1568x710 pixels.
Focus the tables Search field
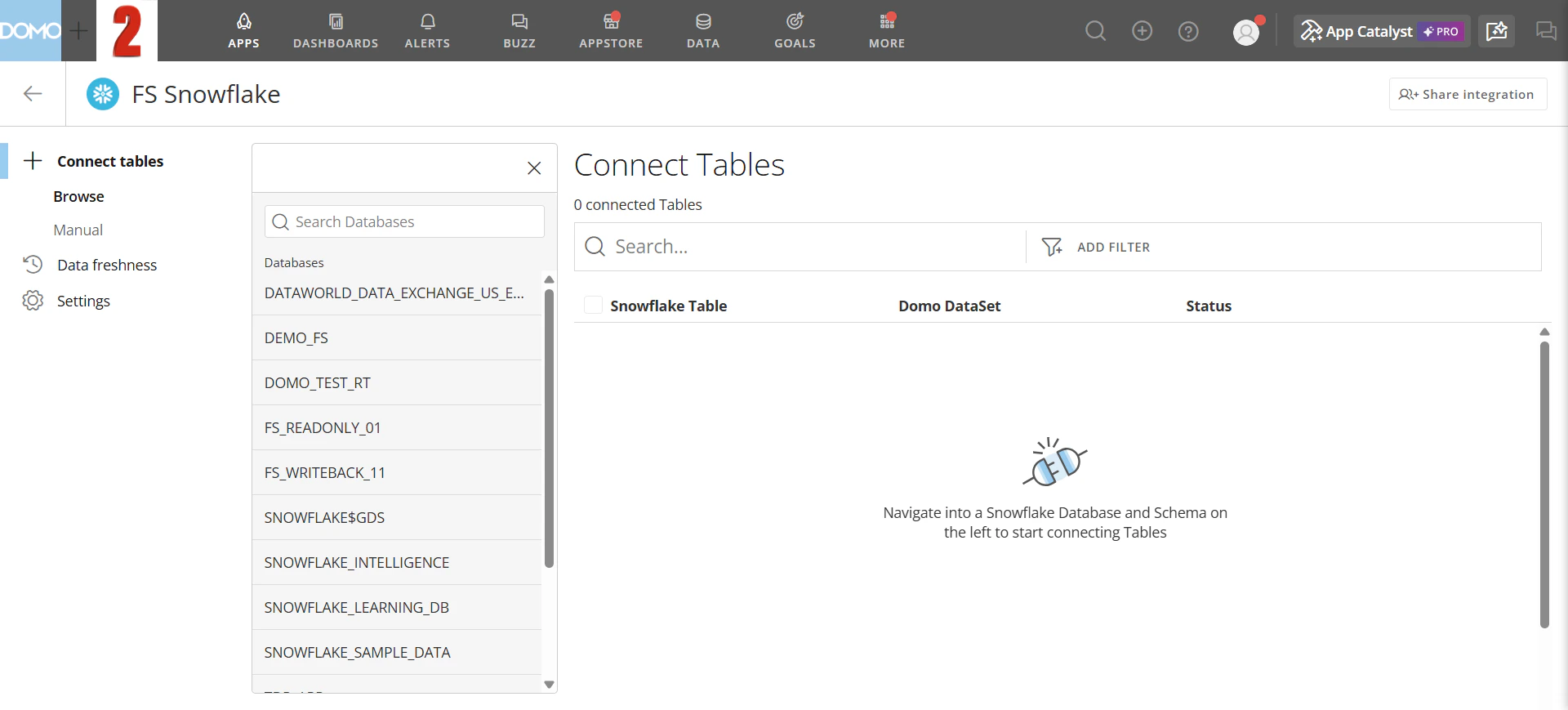coord(800,247)
